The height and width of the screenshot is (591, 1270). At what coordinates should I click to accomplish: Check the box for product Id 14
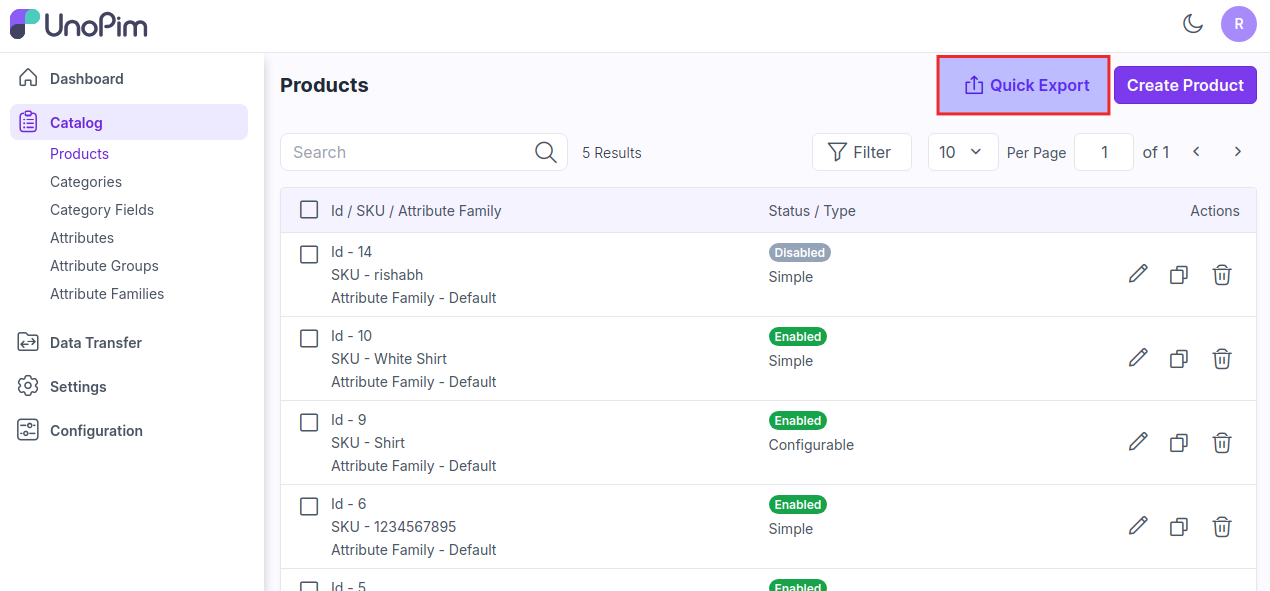pos(309,254)
